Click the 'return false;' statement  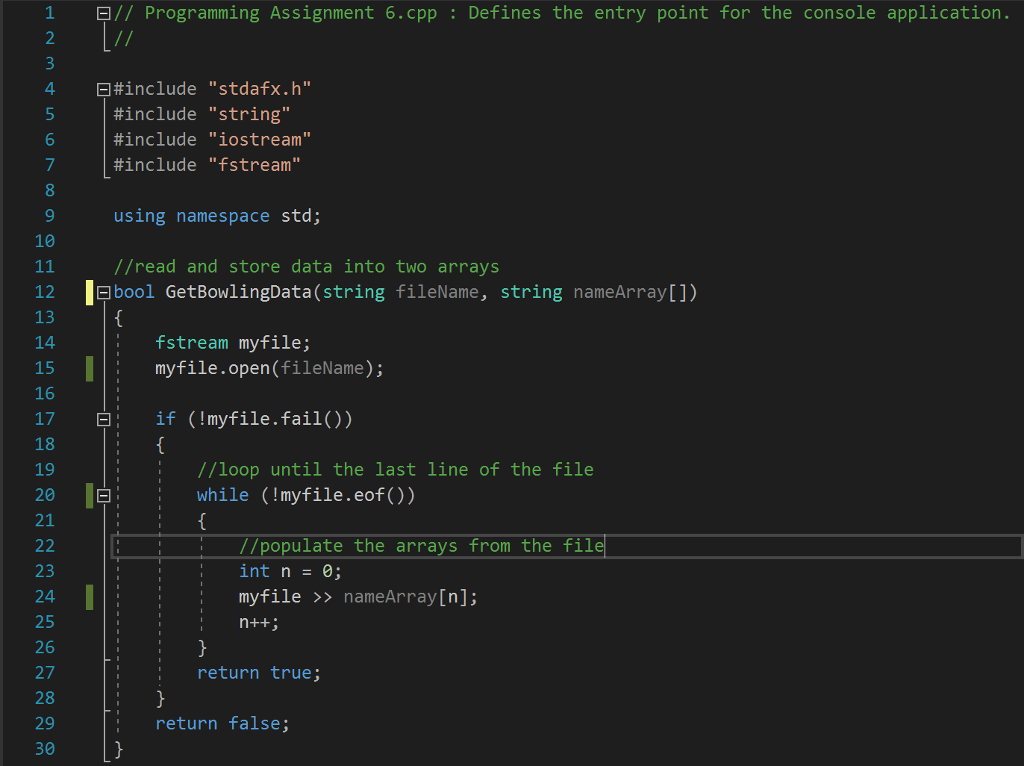[222, 722]
